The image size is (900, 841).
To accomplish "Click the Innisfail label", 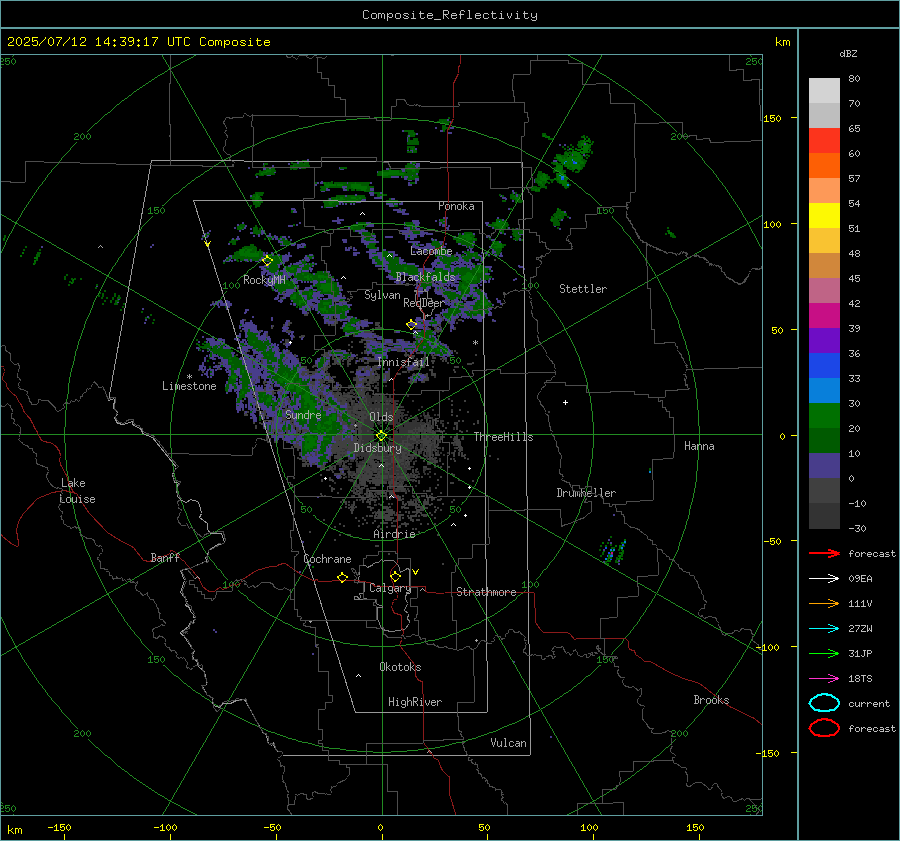I will (x=403, y=362).
